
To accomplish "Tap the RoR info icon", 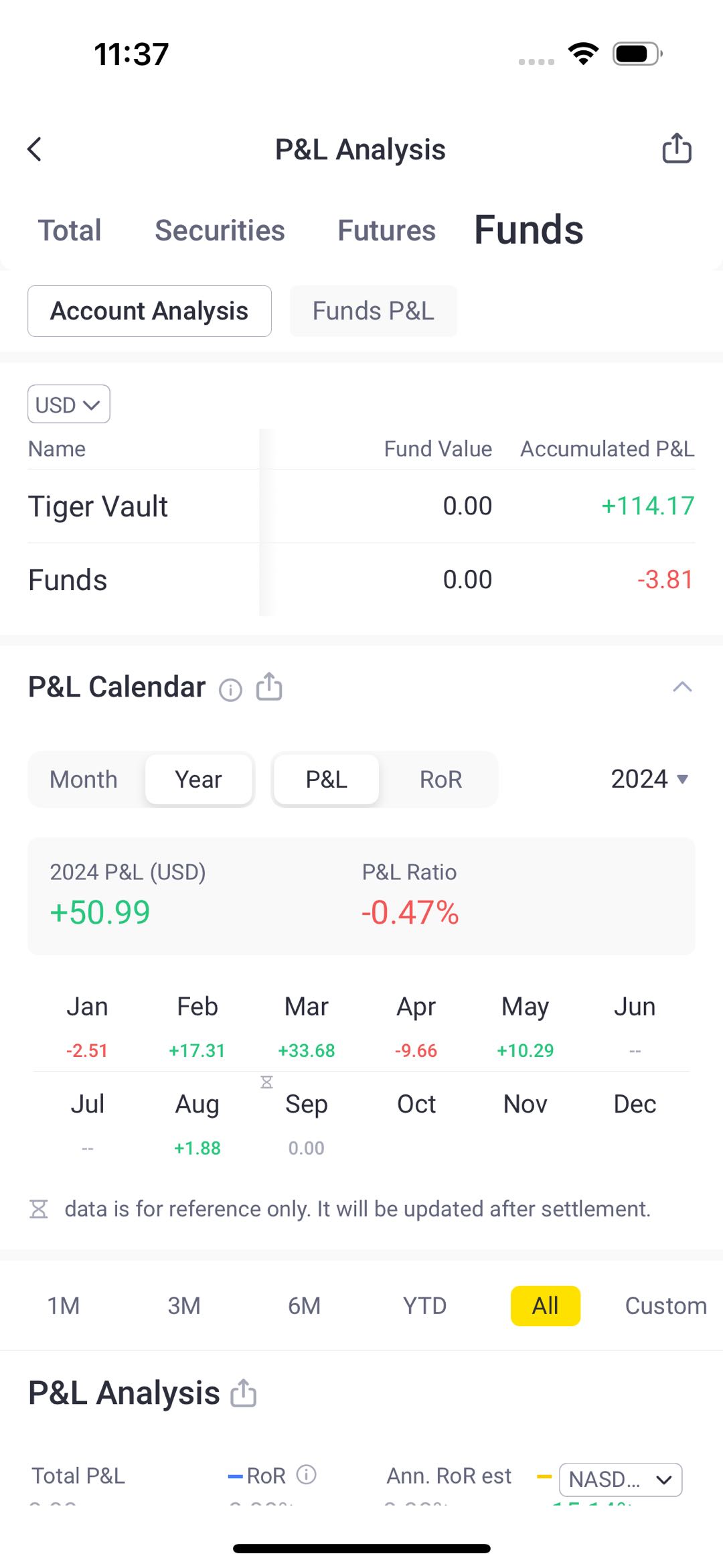I will pos(307,1474).
